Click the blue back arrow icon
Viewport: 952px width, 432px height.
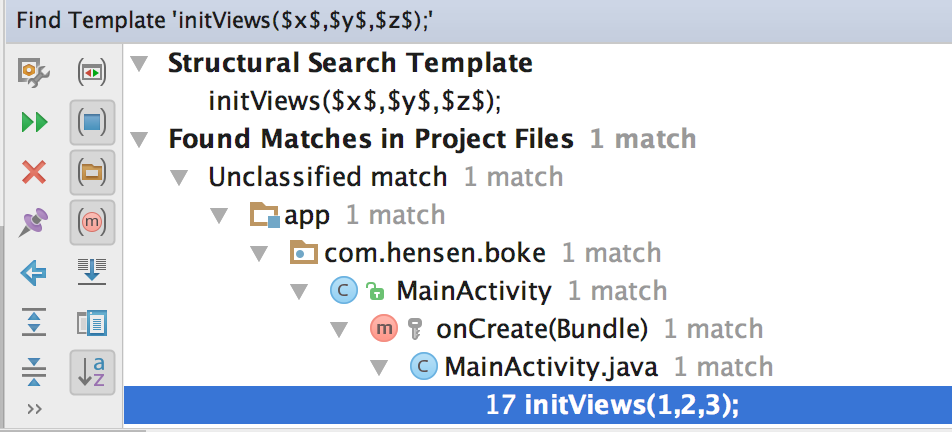click(x=34, y=272)
